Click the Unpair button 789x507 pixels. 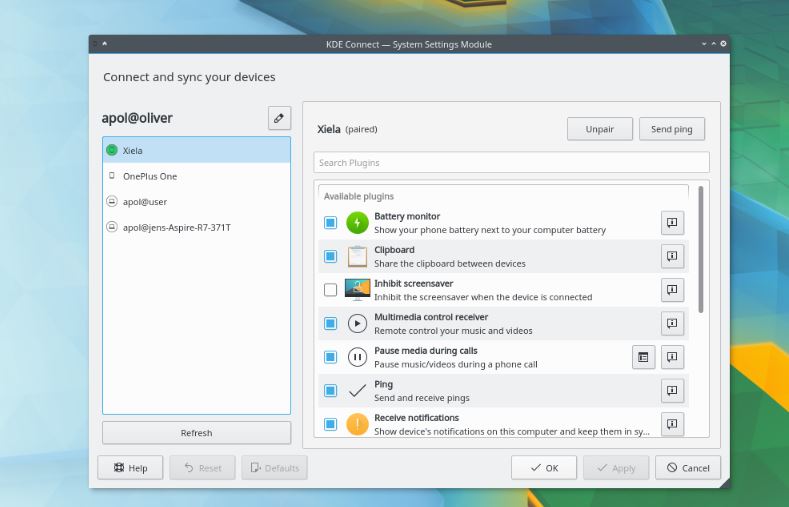point(600,129)
